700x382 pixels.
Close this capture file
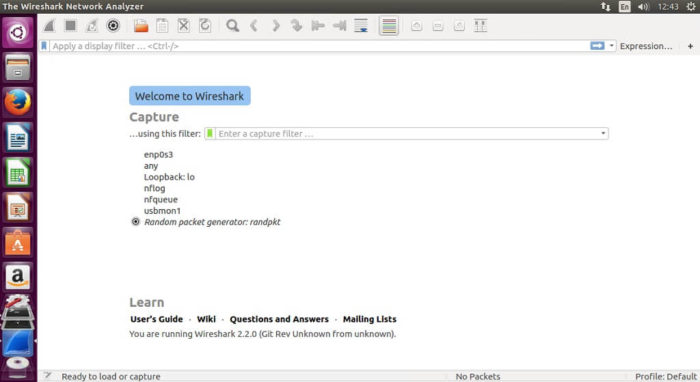183,26
